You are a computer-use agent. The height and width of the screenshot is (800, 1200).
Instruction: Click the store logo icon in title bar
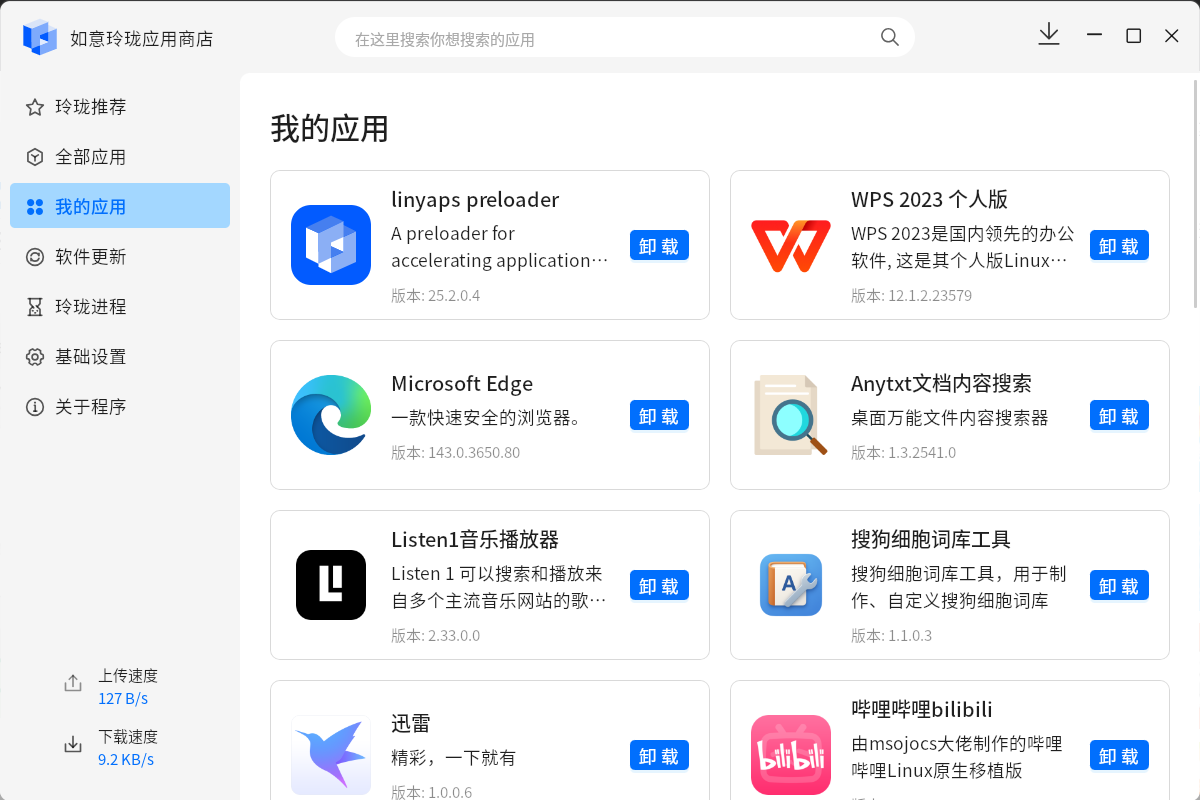click(x=40, y=37)
